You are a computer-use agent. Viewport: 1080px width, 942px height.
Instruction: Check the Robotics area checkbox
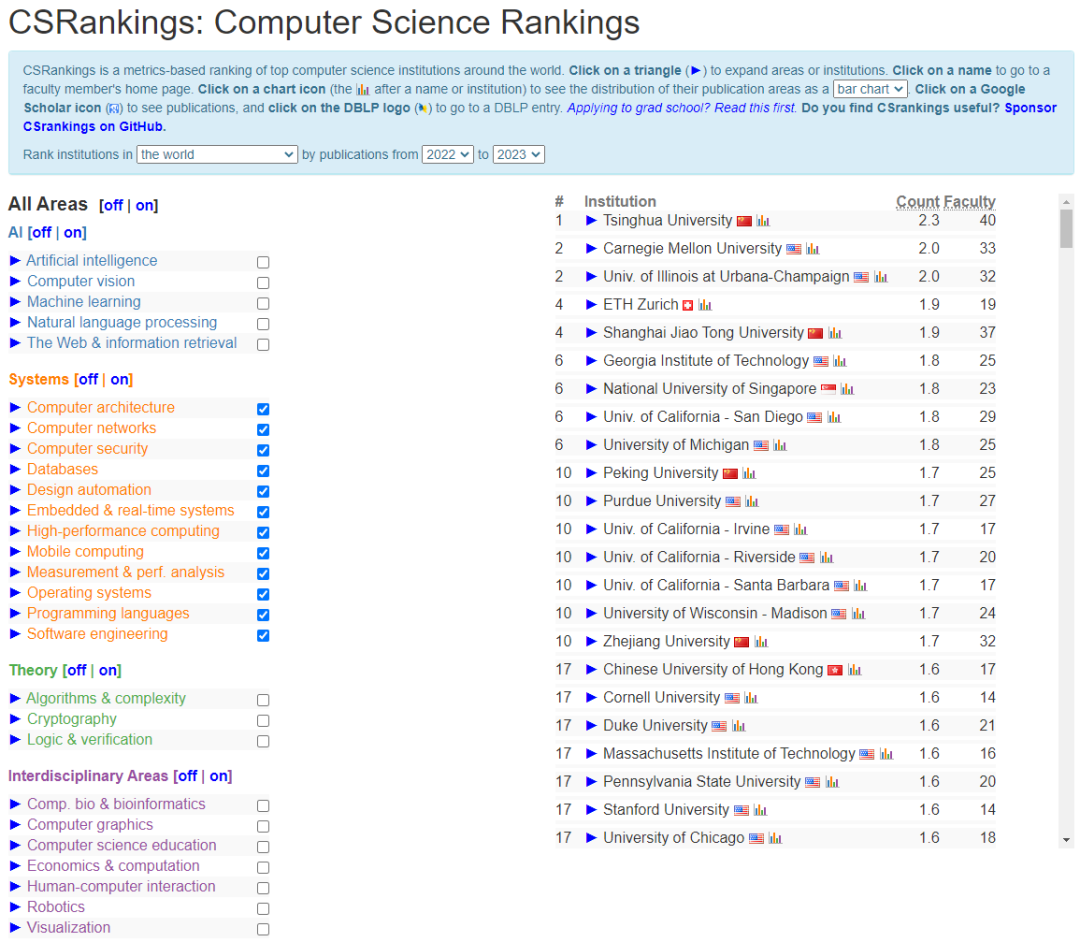tap(263, 908)
